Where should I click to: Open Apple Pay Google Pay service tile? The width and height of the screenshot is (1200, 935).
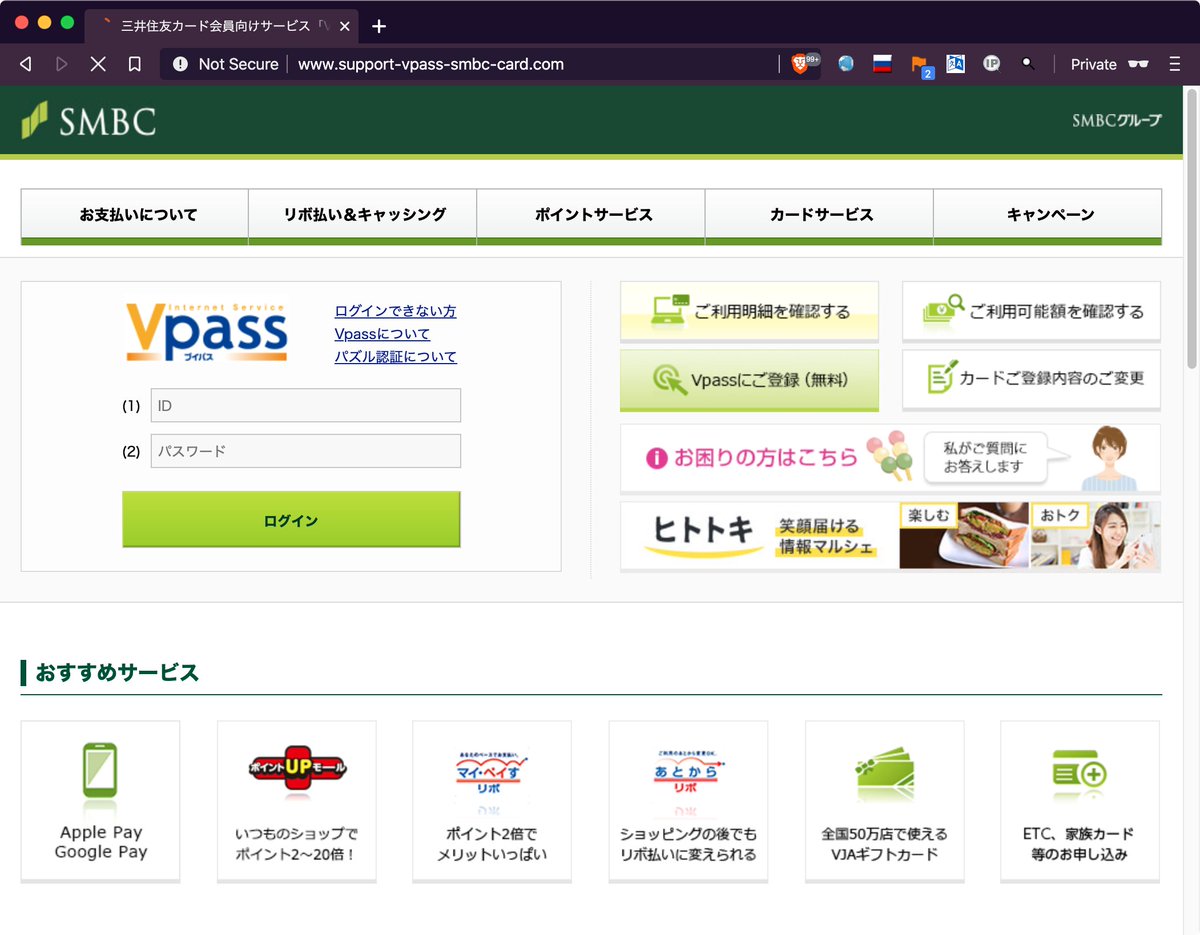point(100,802)
